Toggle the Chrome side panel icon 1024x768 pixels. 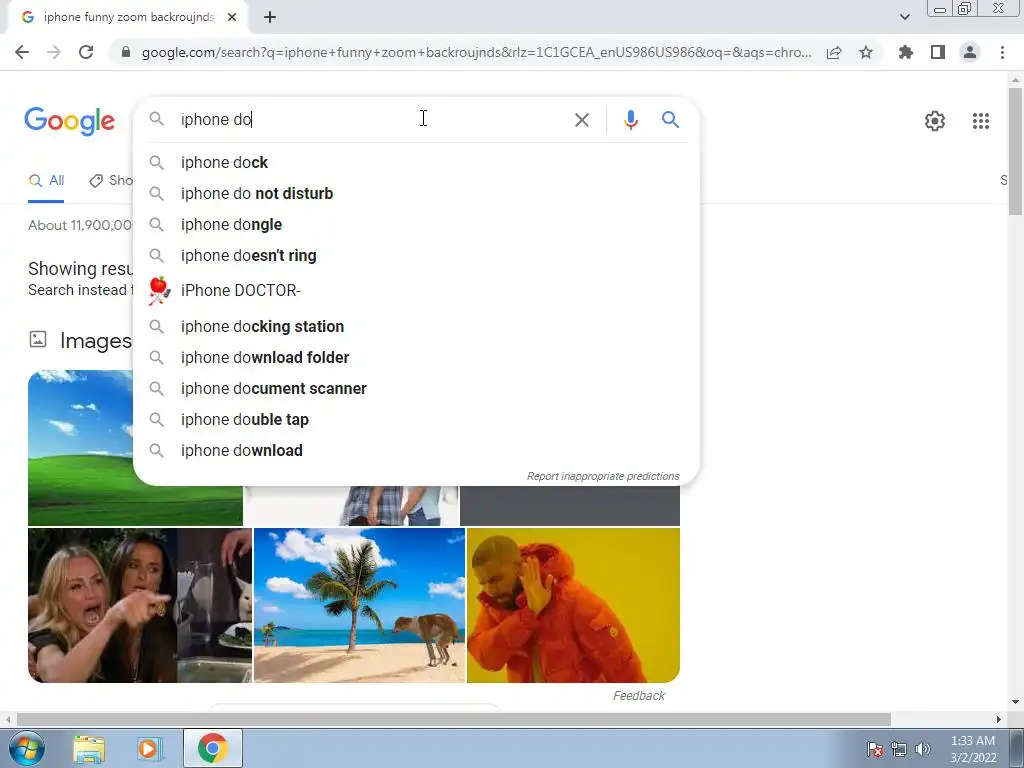(x=938, y=52)
